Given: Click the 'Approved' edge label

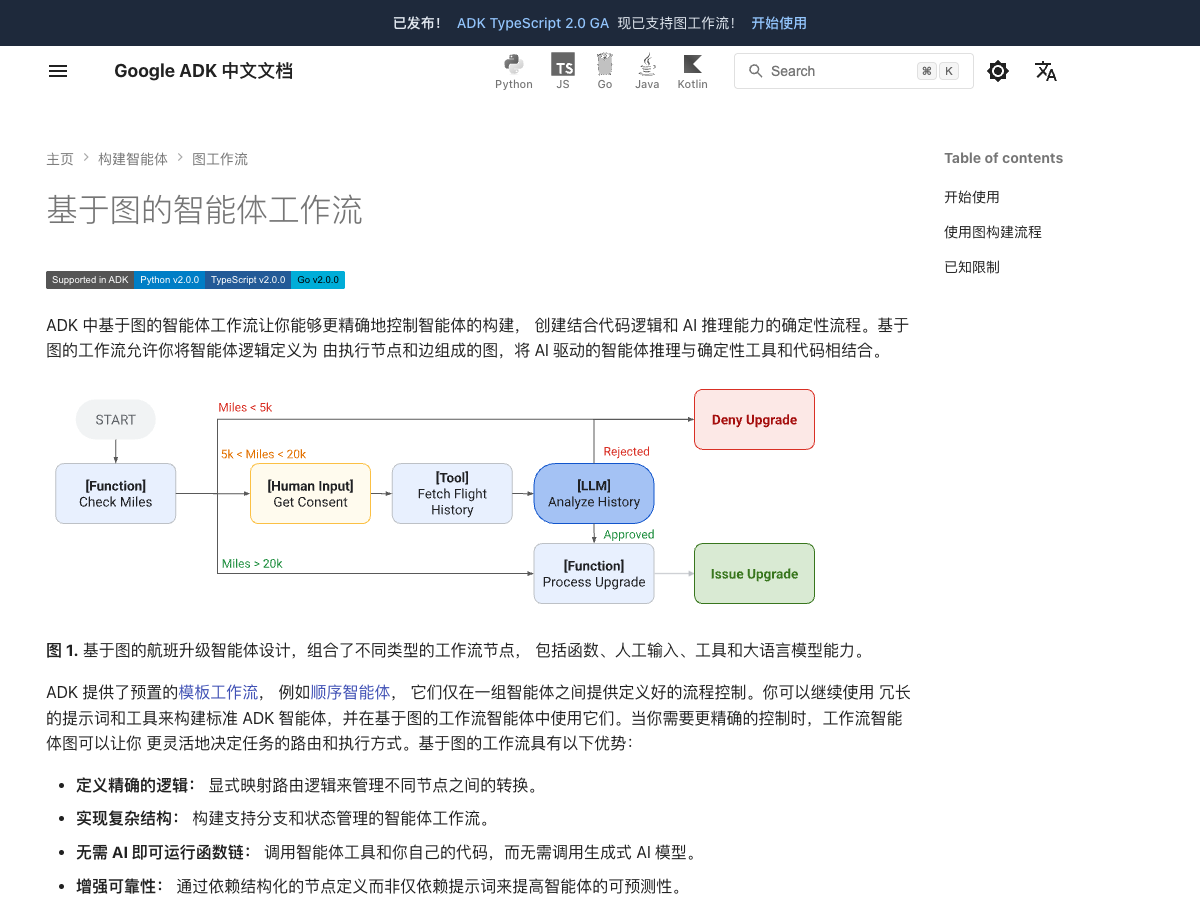Looking at the screenshot, I should [x=629, y=535].
